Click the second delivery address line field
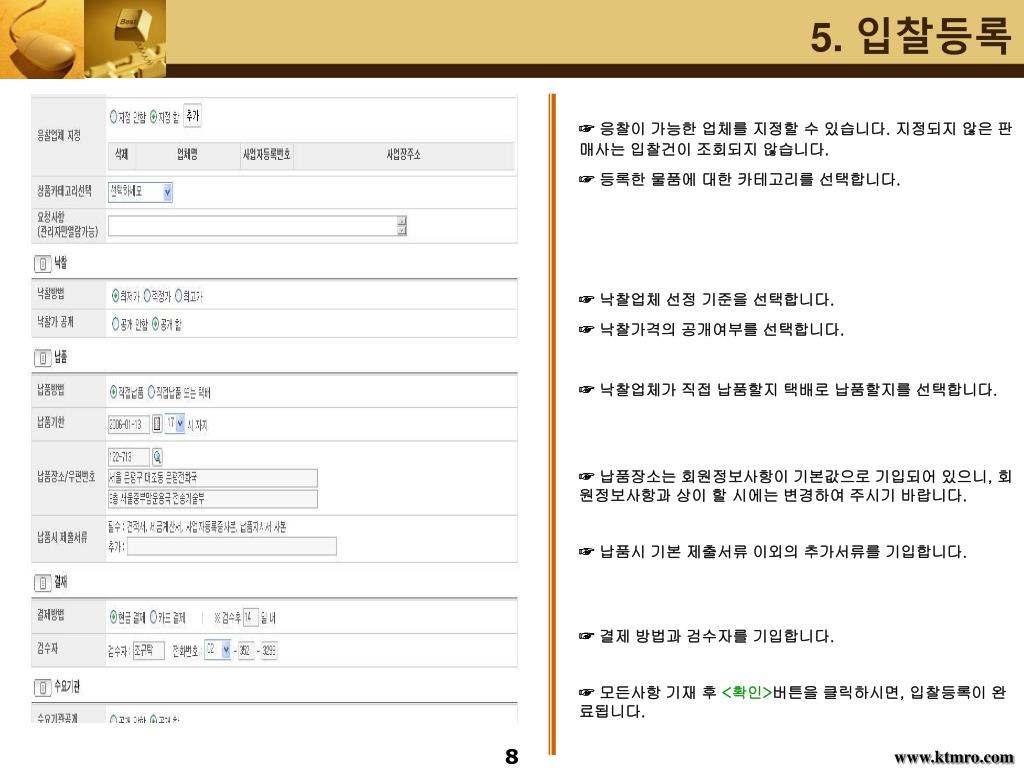The width and height of the screenshot is (1024, 768). point(213,499)
